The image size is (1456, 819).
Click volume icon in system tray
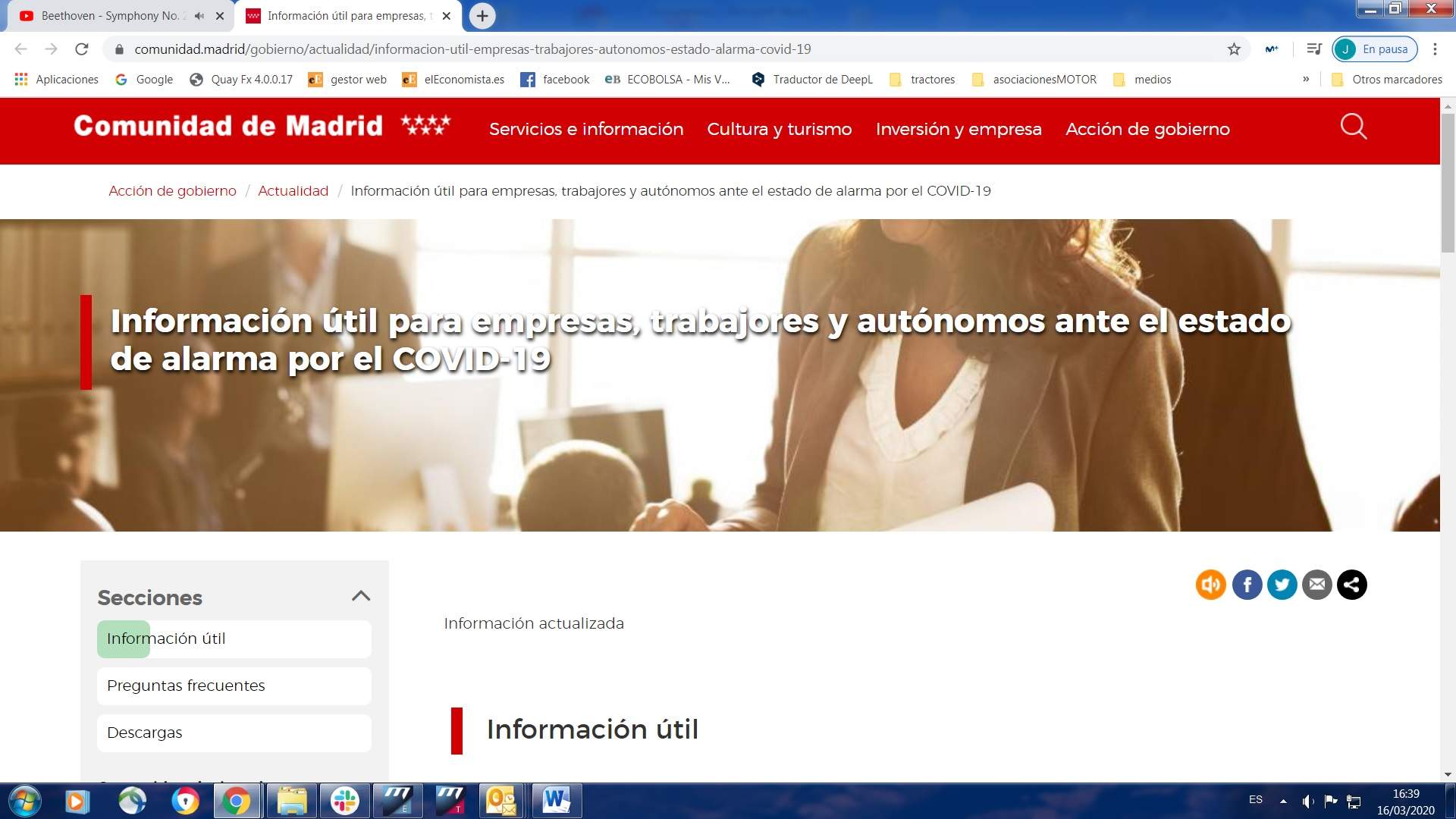pos(1307,801)
